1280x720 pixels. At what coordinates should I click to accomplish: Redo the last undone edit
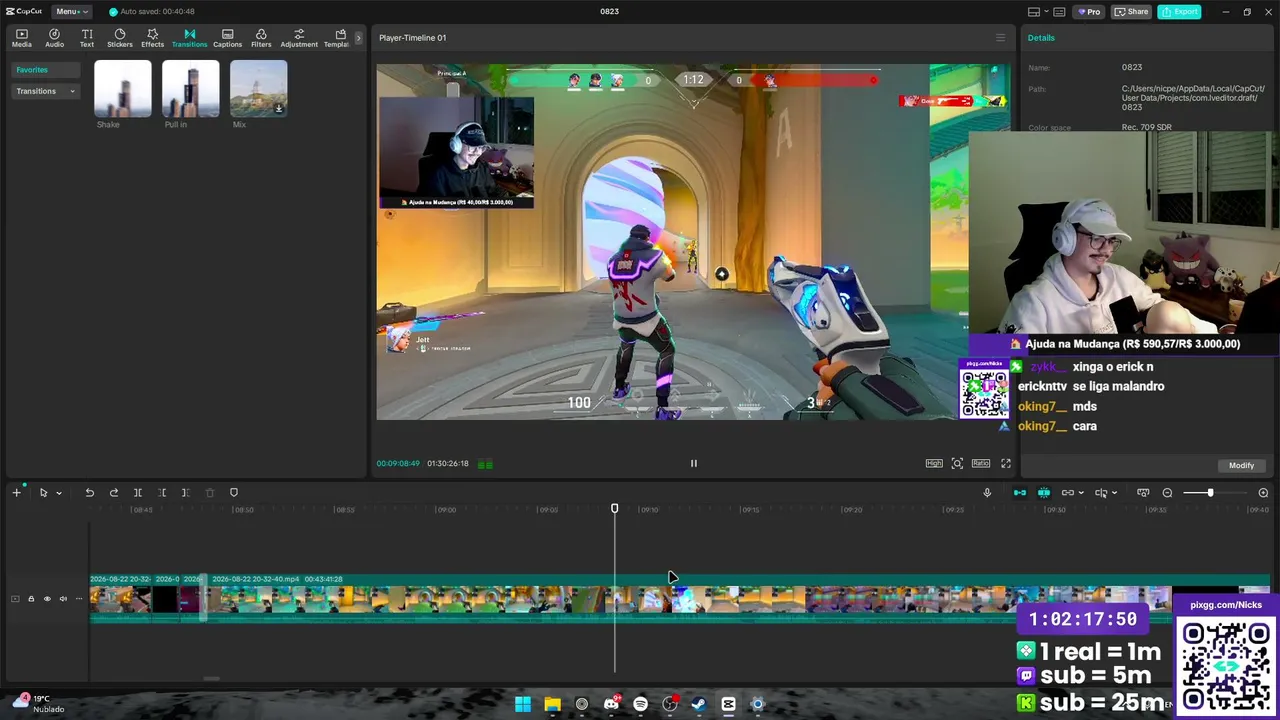click(x=113, y=492)
